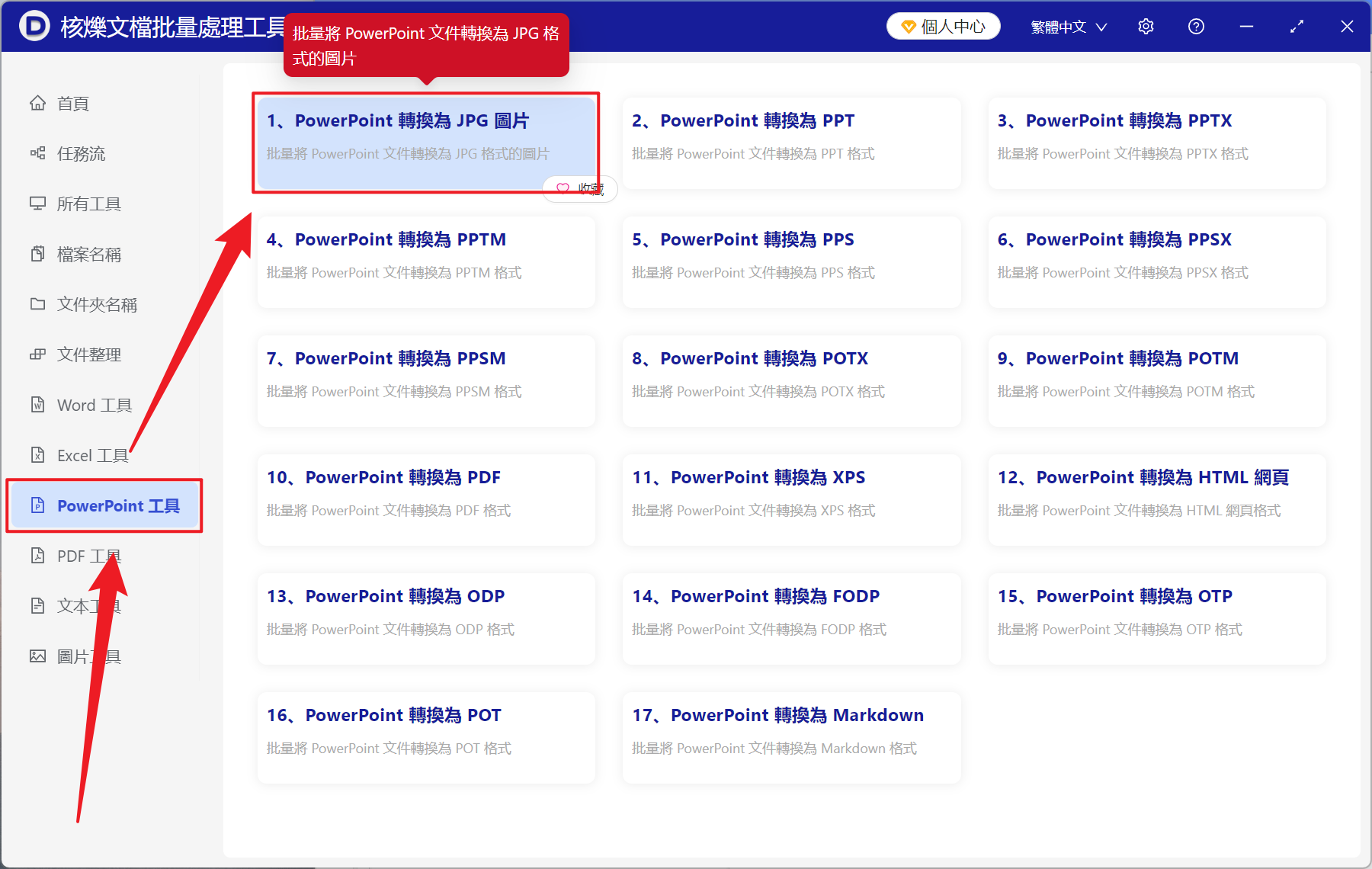Click the task flow icon beside 任務流
The height and width of the screenshot is (869, 1372).
tap(37, 153)
